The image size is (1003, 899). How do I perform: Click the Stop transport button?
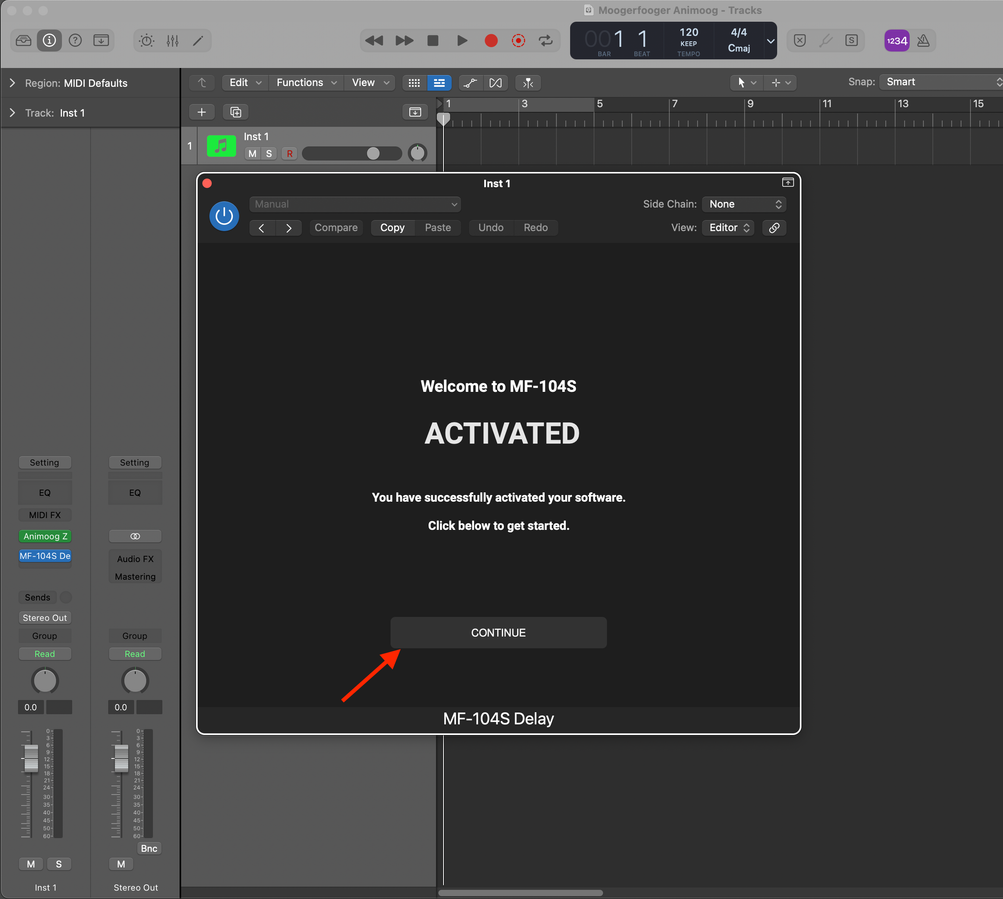pyautogui.click(x=433, y=40)
